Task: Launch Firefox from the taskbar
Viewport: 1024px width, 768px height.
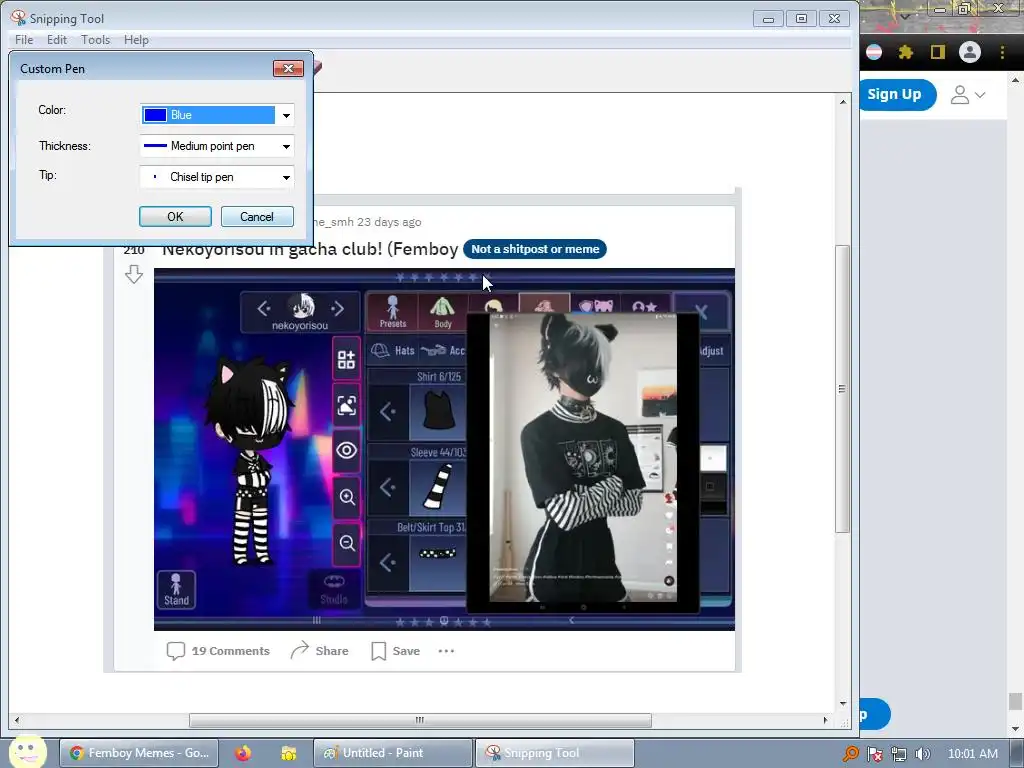Action: pos(243,753)
